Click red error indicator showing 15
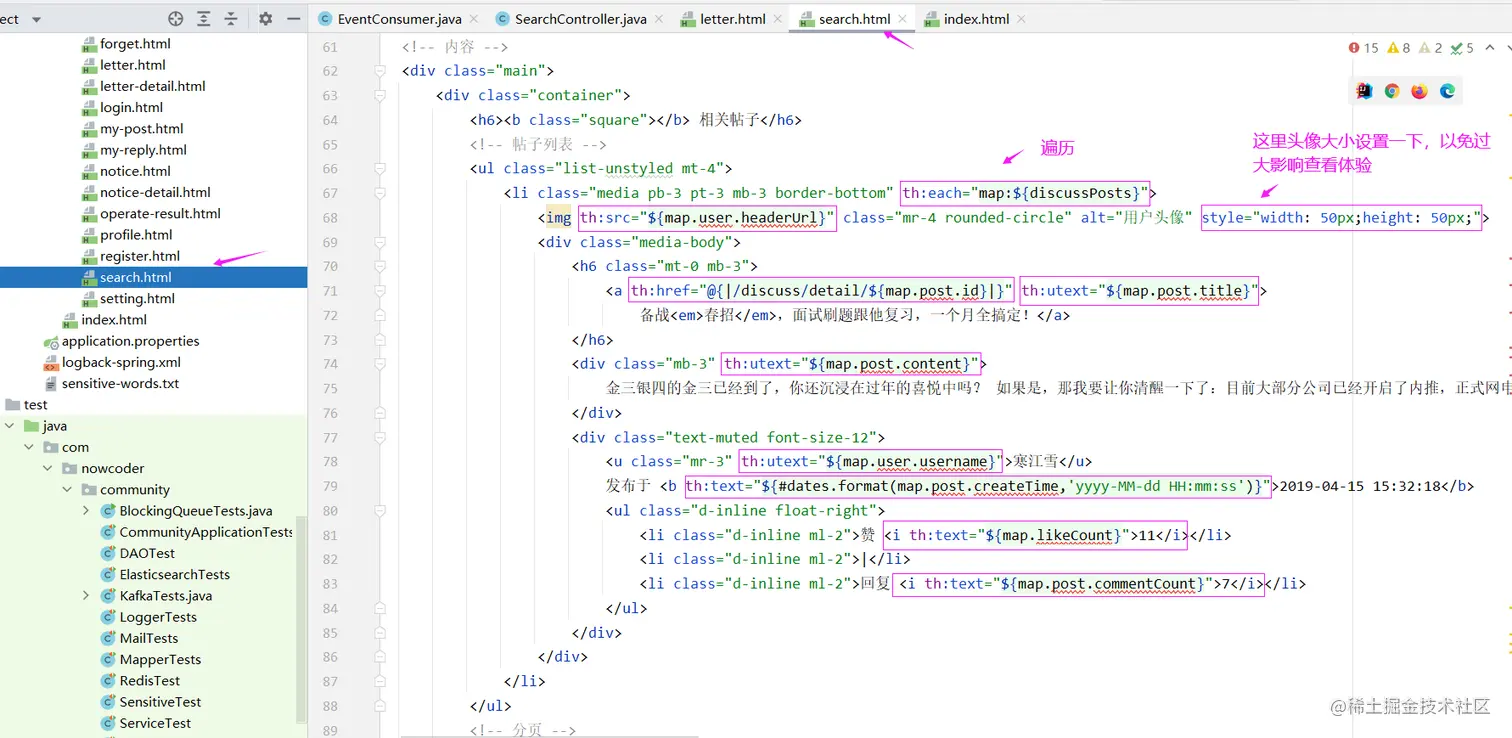The image size is (1512, 738). pos(1364,47)
